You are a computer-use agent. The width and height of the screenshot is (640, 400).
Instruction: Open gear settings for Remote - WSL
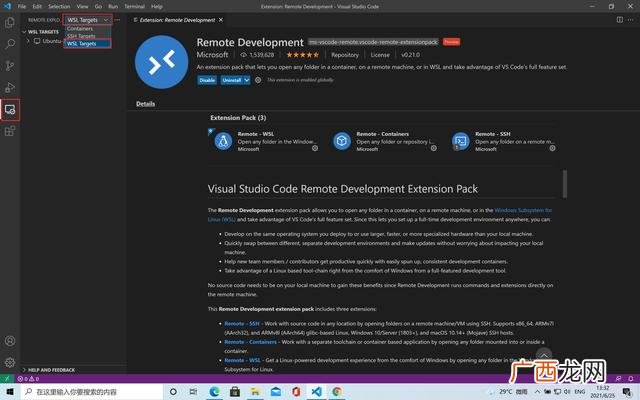[315, 149]
